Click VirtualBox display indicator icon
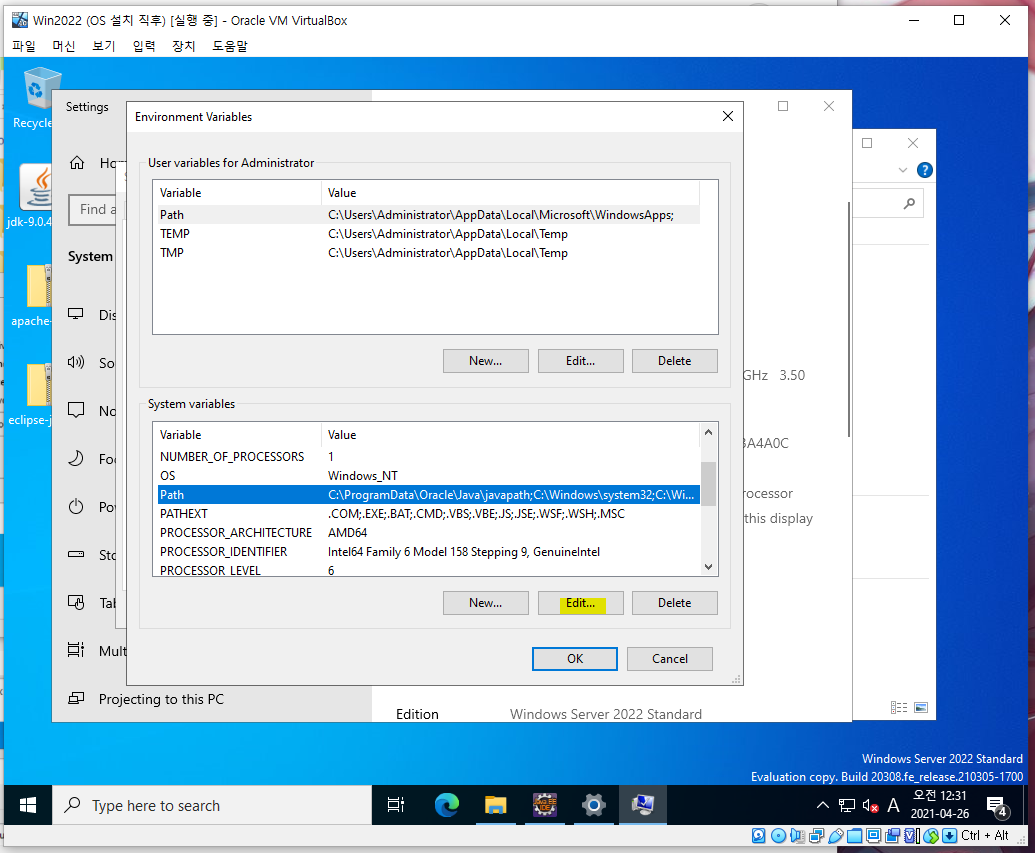 [873, 836]
